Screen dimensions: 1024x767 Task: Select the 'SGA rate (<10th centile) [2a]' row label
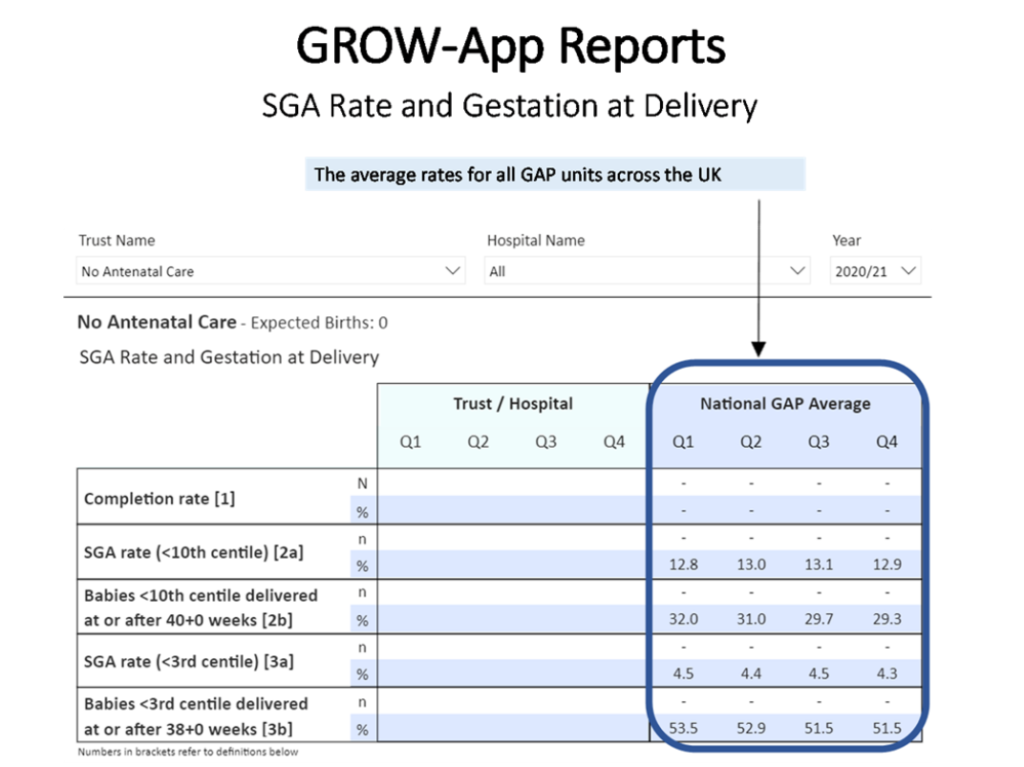pos(194,553)
